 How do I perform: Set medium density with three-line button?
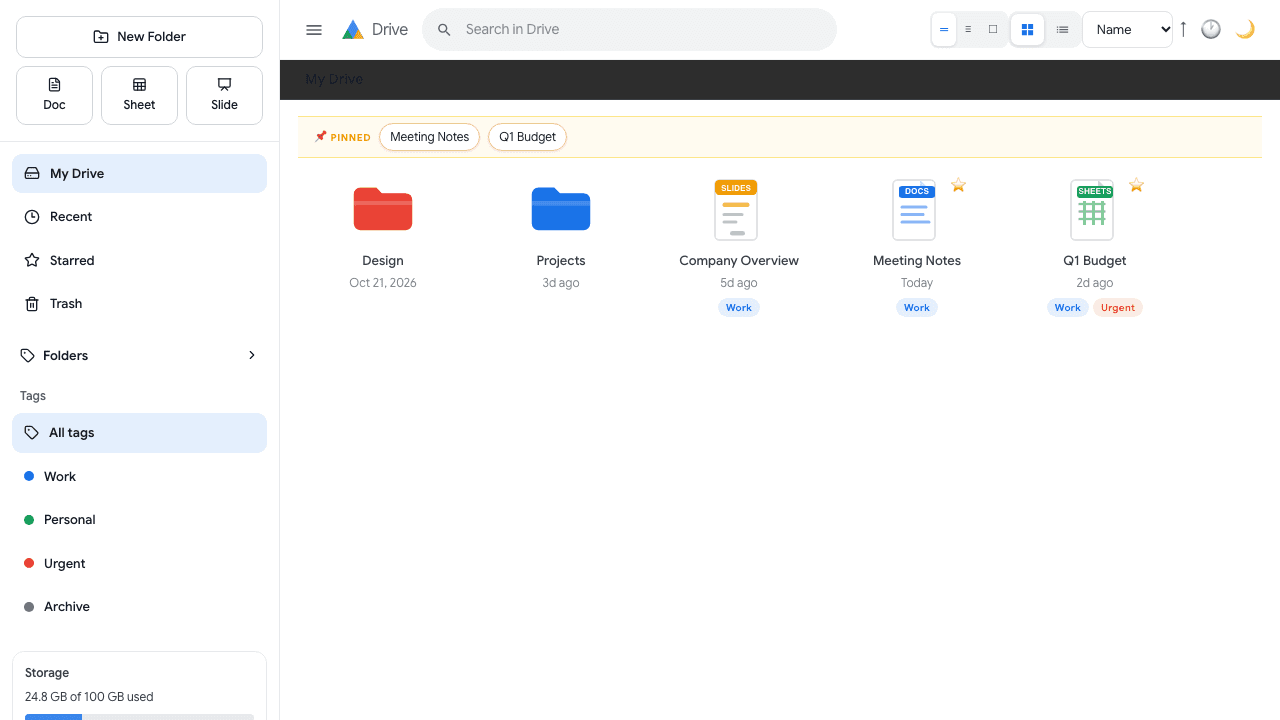968,30
